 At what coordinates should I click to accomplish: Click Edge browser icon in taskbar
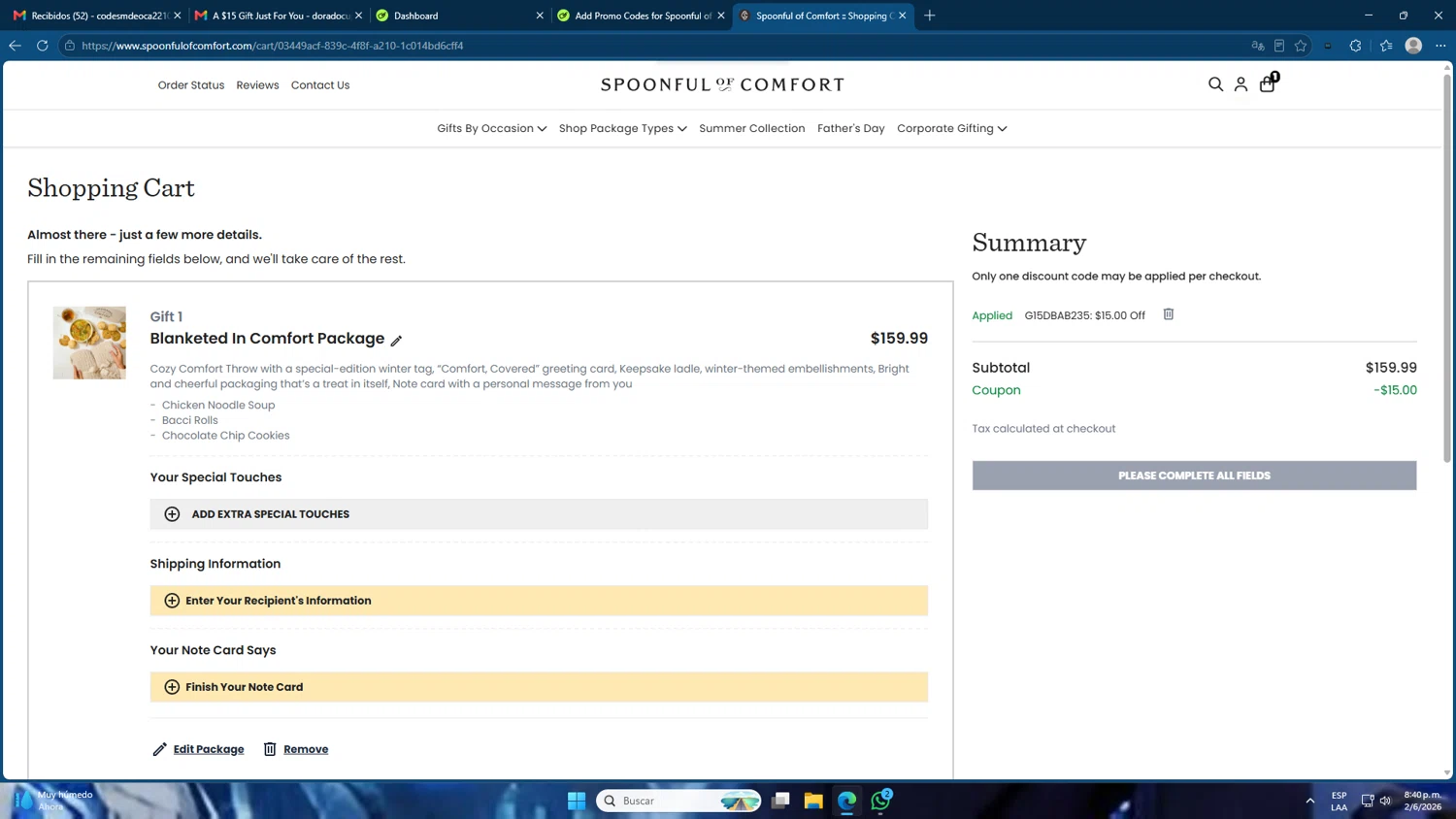[847, 801]
